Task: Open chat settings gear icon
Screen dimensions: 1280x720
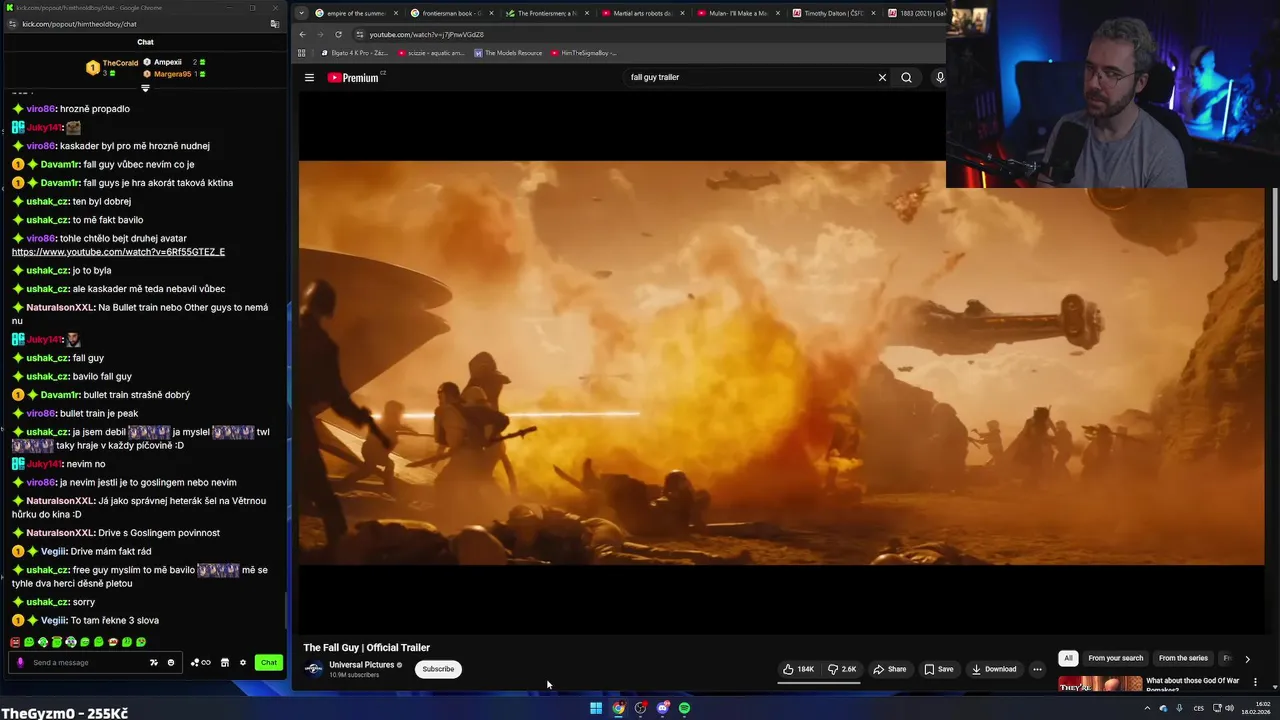Action: (x=242, y=662)
